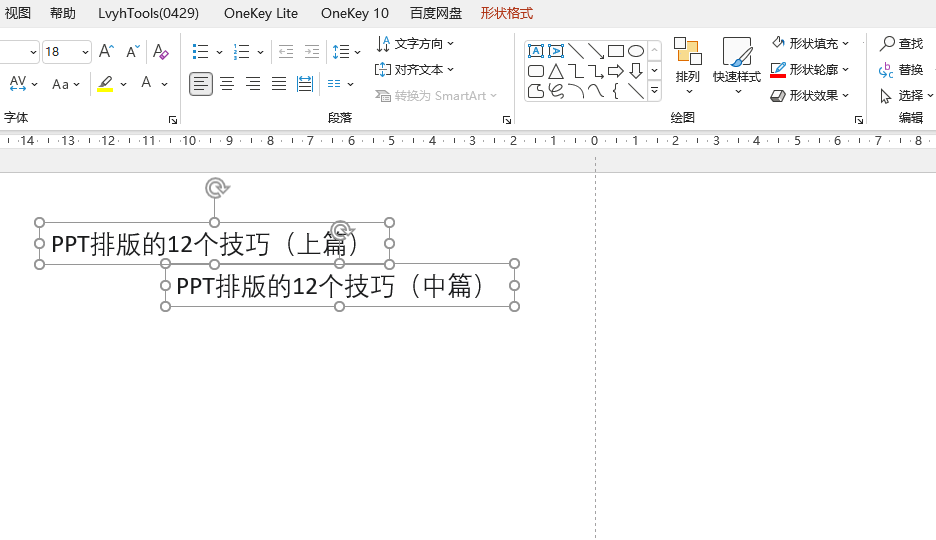Image resolution: width=936 pixels, height=540 pixels.
Task: Apply the yellow text highlight color
Action: (x=105, y=84)
